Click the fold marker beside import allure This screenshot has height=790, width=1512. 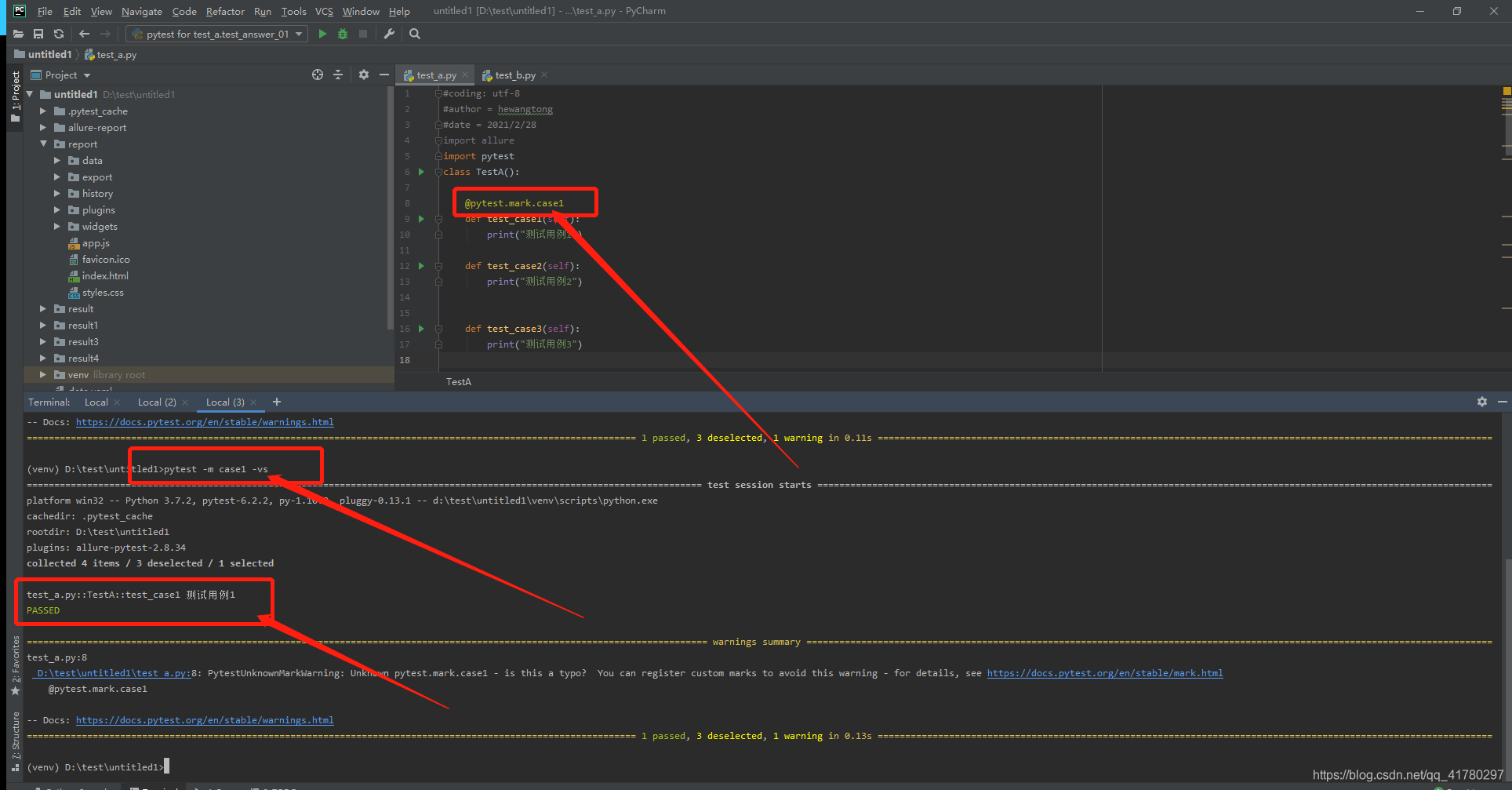[438, 140]
